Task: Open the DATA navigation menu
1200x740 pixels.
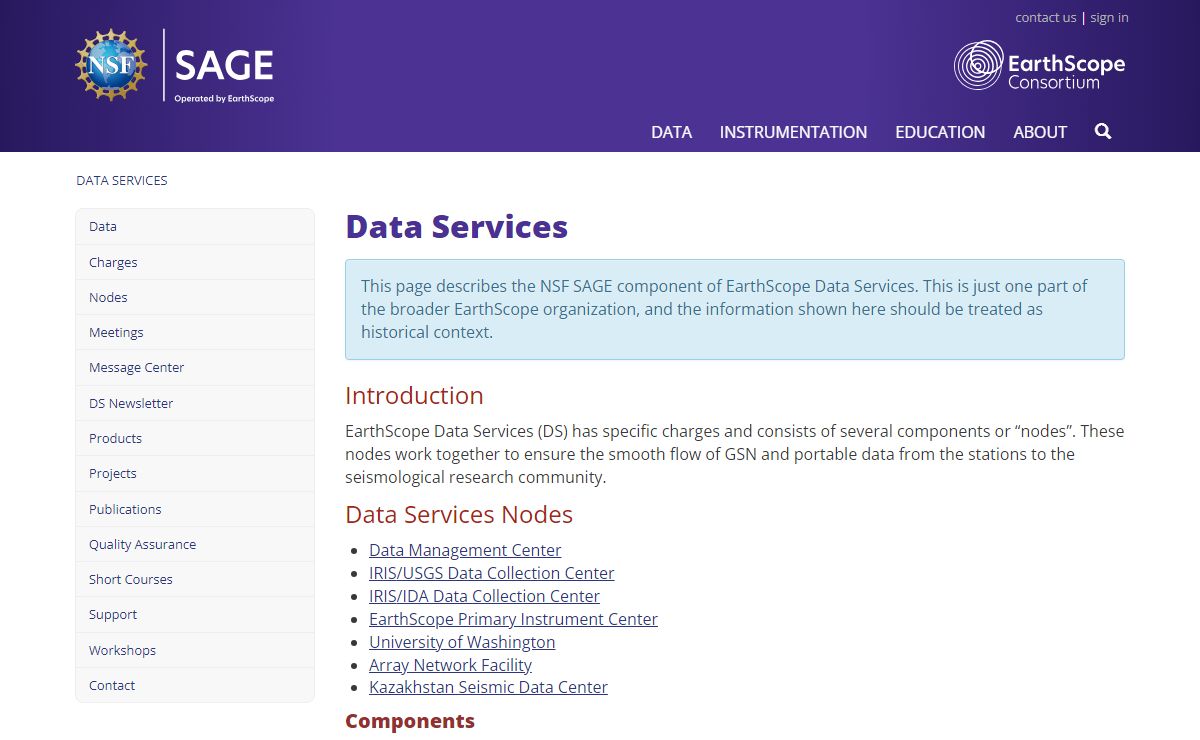Action: [x=671, y=132]
